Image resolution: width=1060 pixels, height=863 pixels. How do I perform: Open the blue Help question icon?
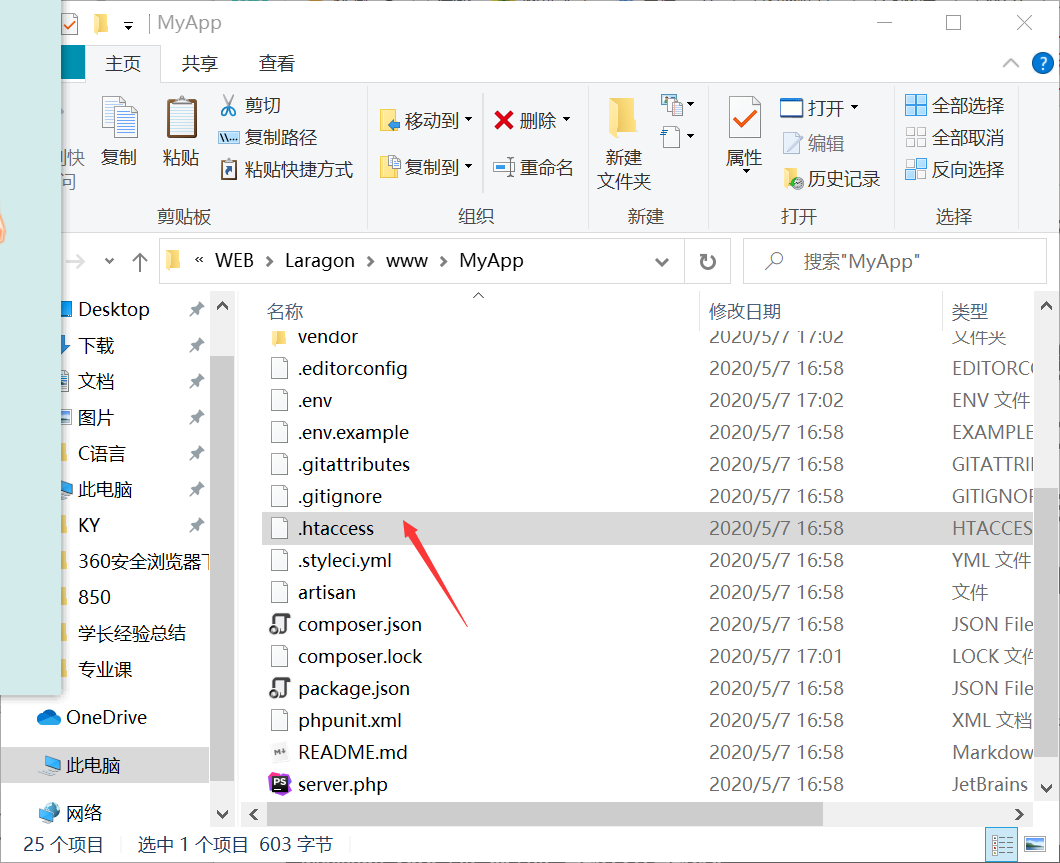[x=1042, y=64]
